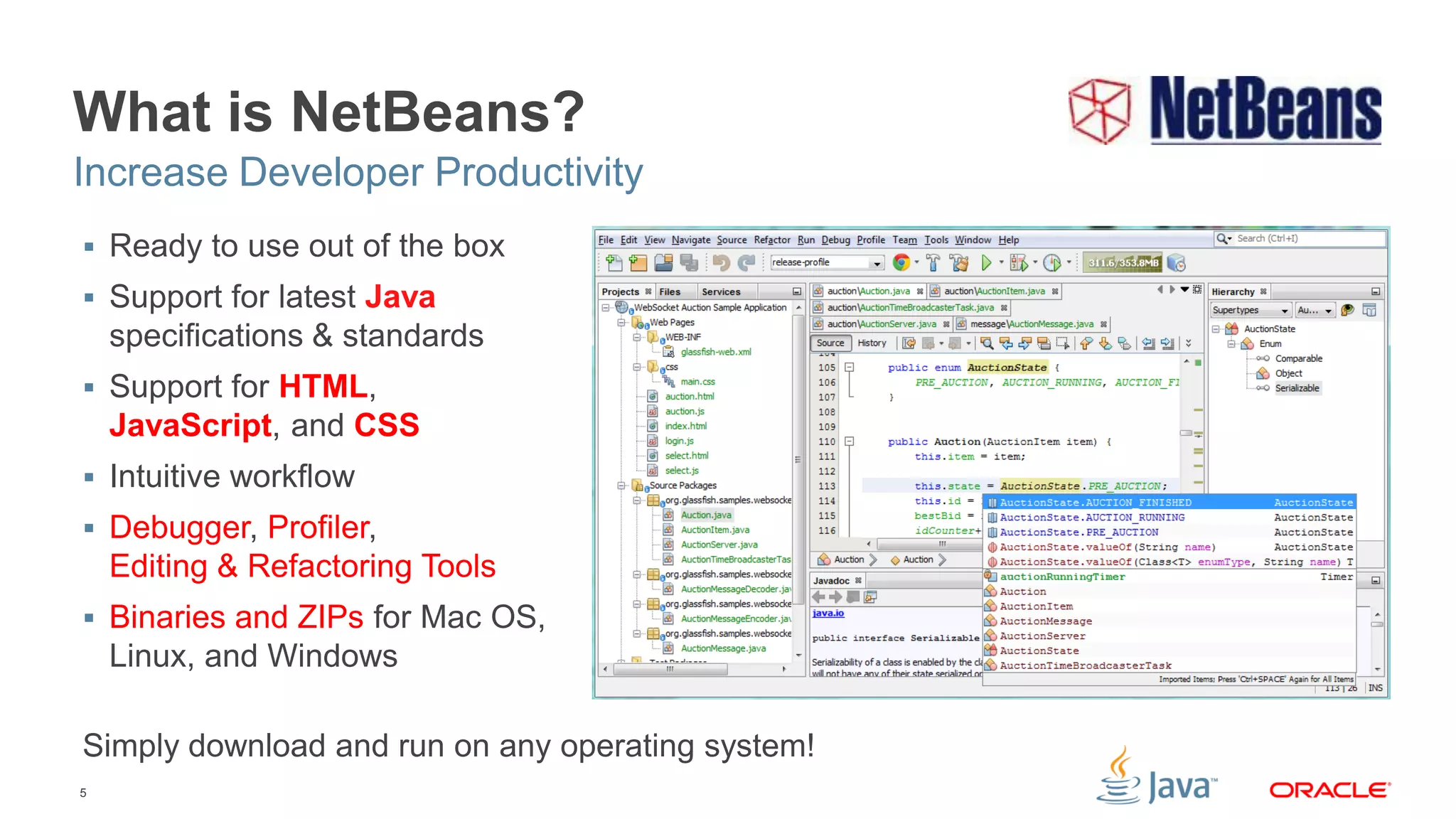
Task: Click the INS insert mode indicator
Action: [x=1375, y=688]
